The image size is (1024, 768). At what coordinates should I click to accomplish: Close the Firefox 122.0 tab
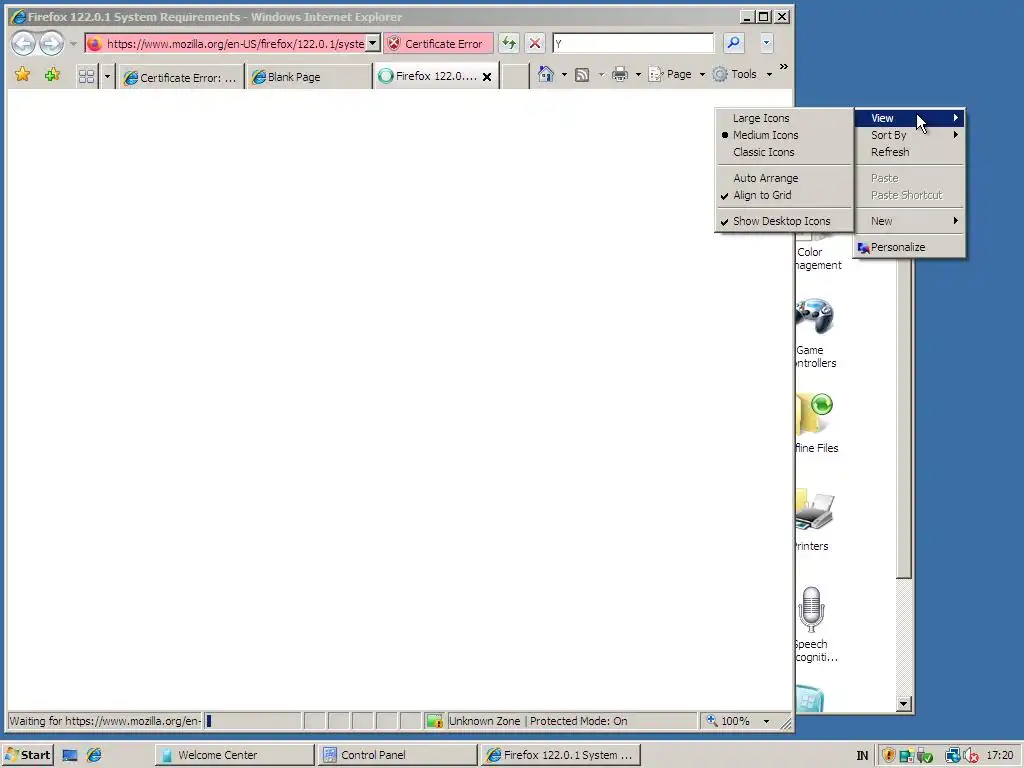[487, 76]
